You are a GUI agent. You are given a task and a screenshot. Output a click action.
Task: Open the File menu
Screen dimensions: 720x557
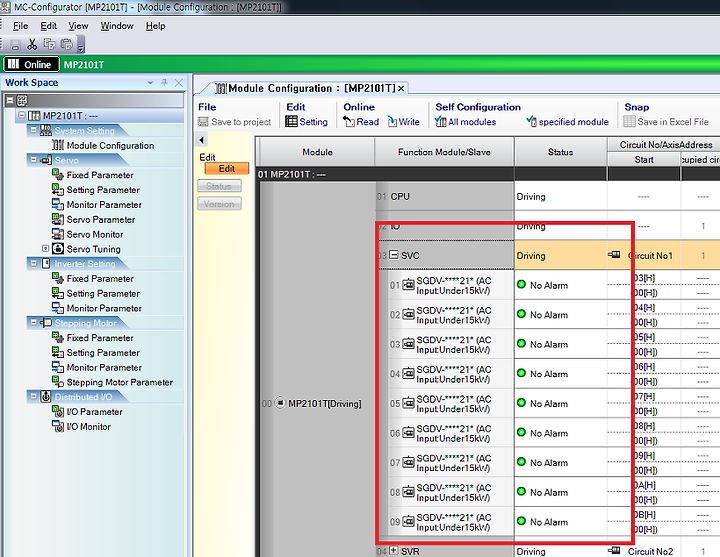coord(20,26)
